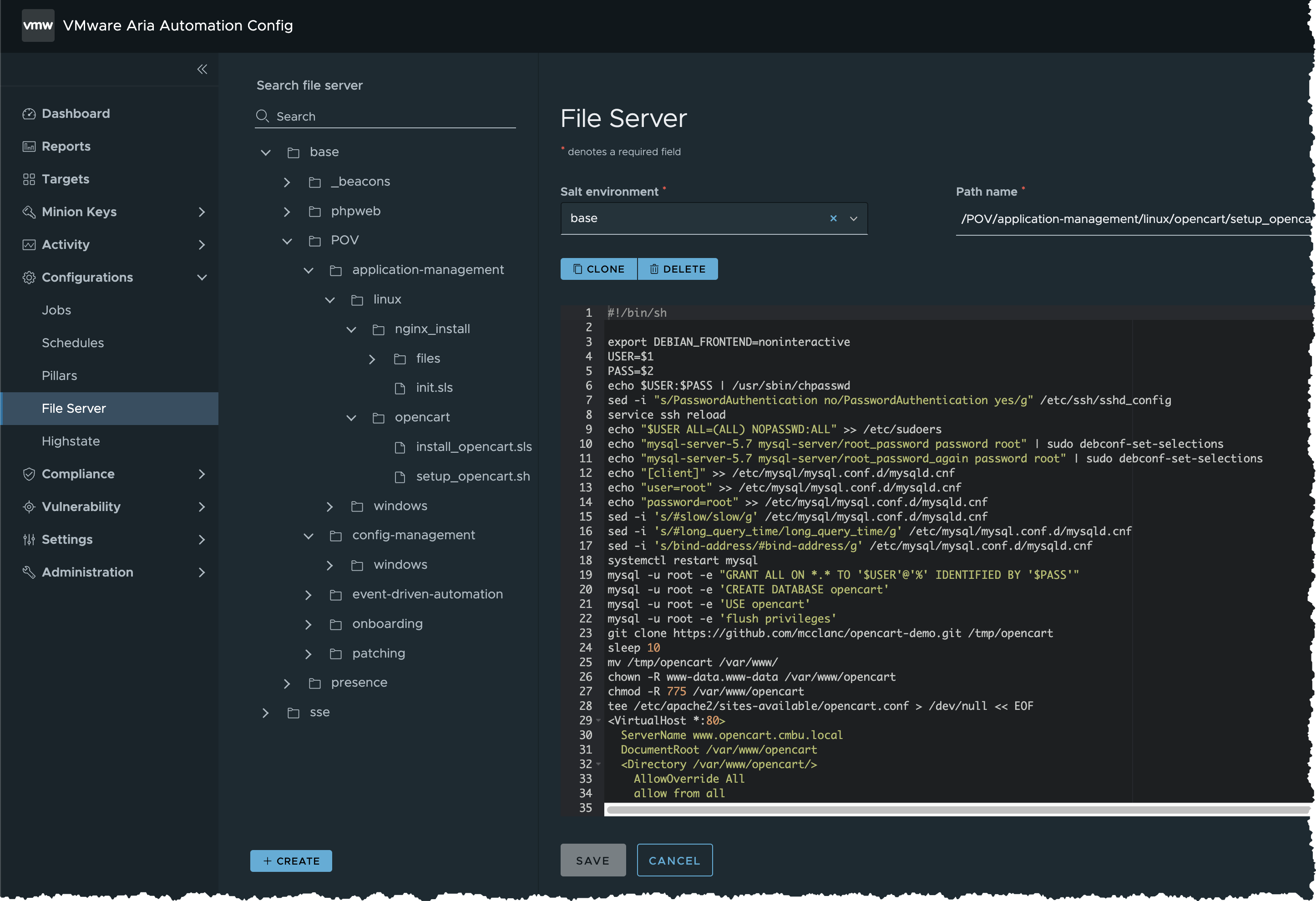This screenshot has width=1316, height=901.
Task: Expand the onboarding folder chevron
Action: click(x=308, y=625)
